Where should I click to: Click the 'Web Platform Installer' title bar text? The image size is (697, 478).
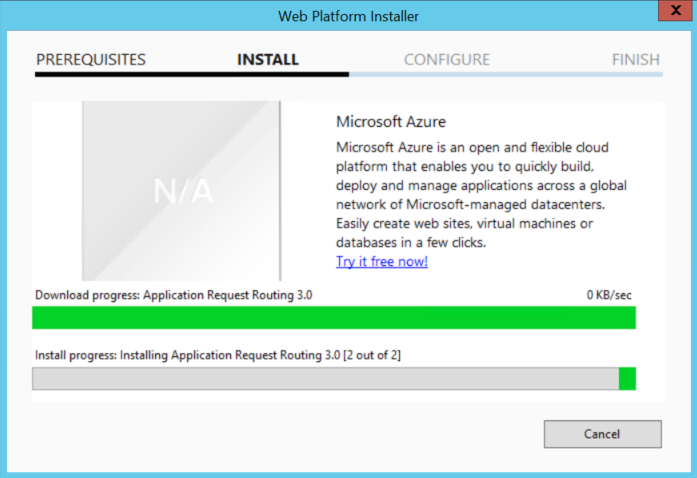coord(348,16)
